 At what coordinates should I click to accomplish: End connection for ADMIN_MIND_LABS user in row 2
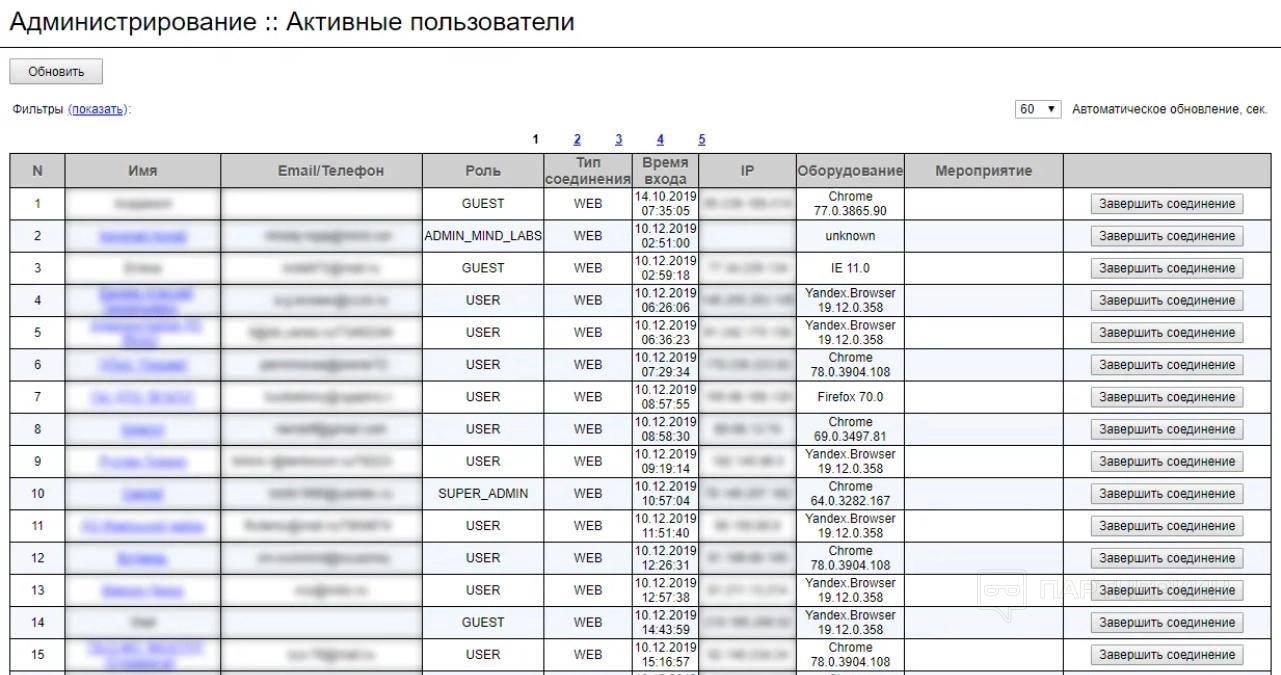tap(1167, 236)
